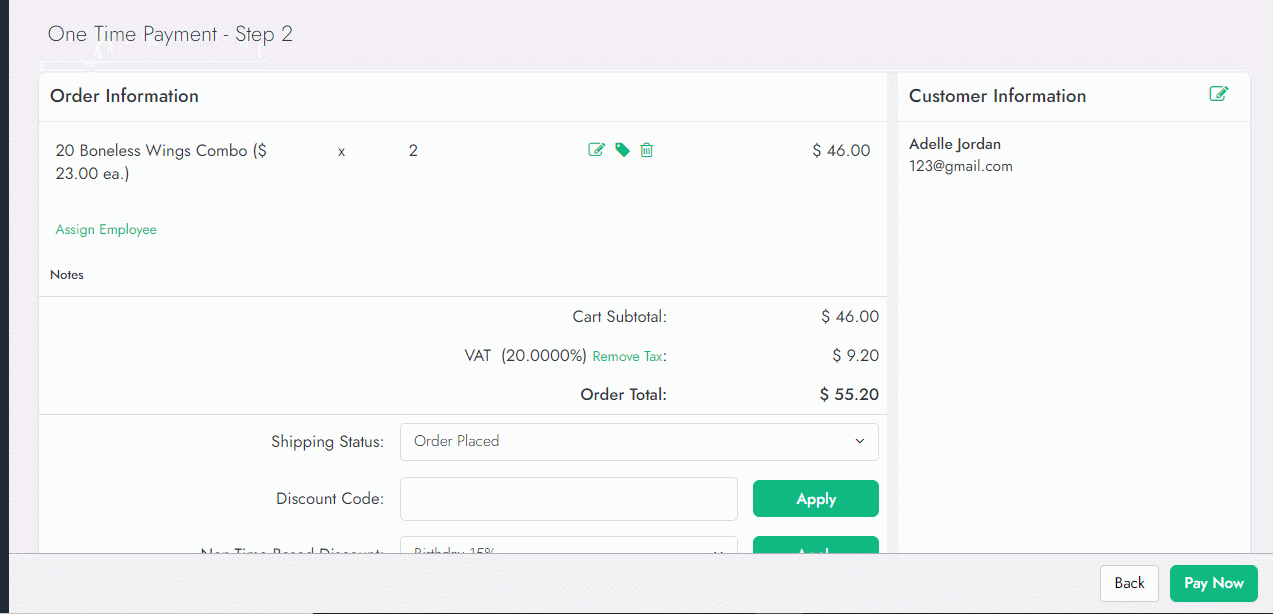This screenshot has width=1273, height=614.
Task: Expand the Non Time Based Discount dropdown
Action: click(x=568, y=548)
